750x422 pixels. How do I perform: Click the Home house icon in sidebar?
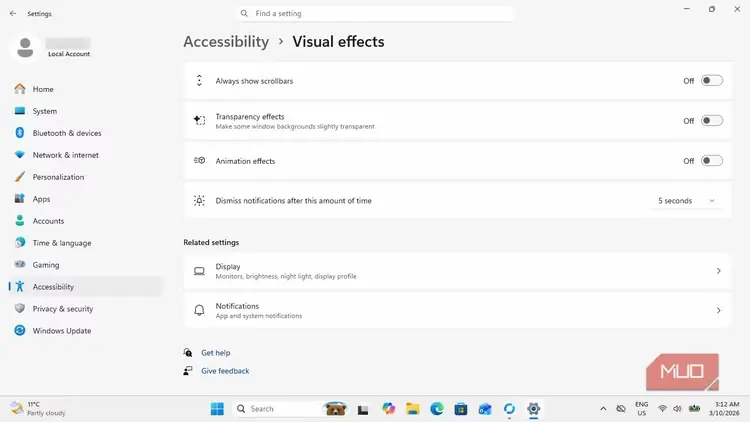(20, 89)
